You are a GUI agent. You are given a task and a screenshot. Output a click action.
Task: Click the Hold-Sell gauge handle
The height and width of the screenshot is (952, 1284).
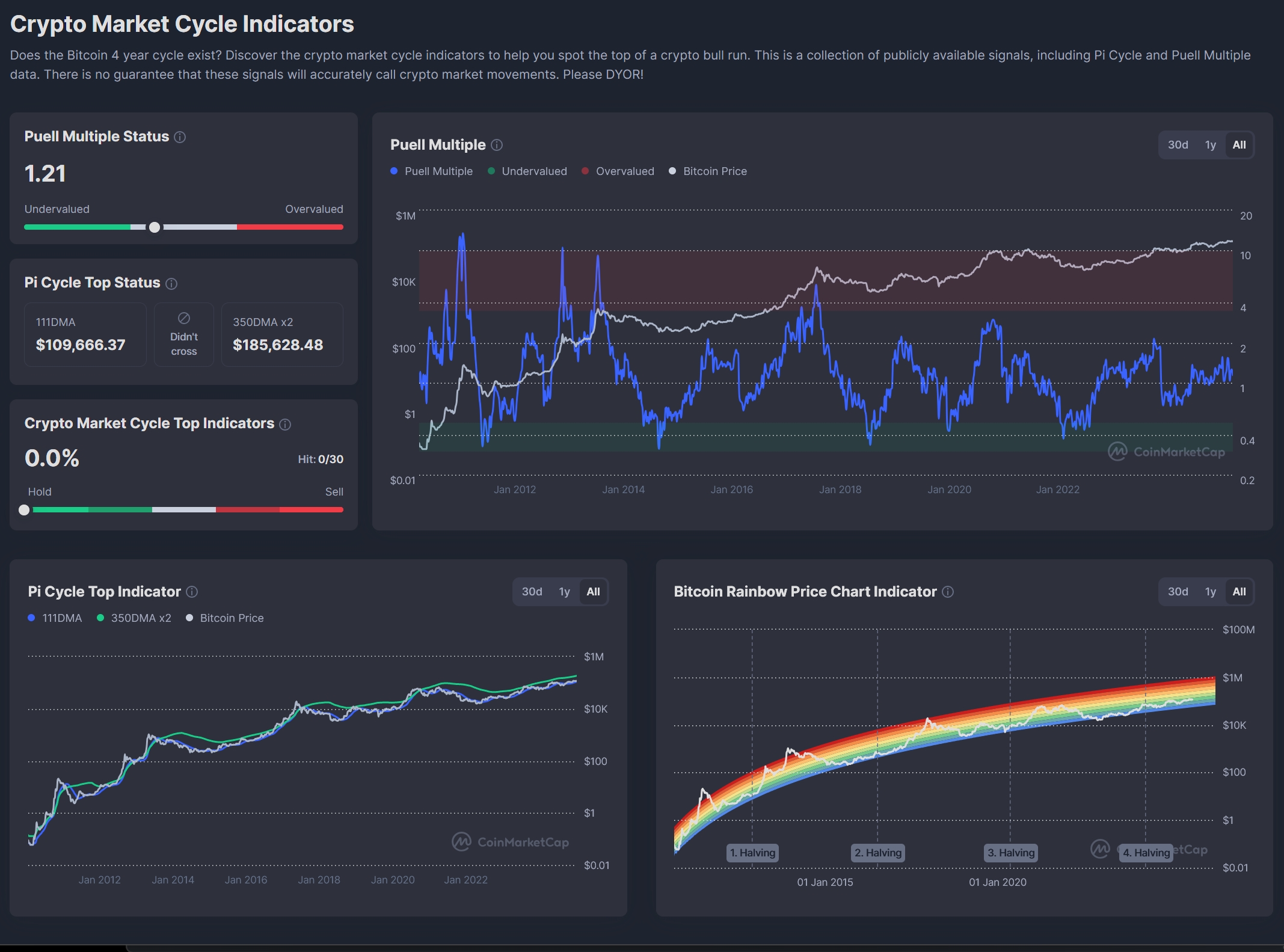pyautogui.click(x=24, y=510)
